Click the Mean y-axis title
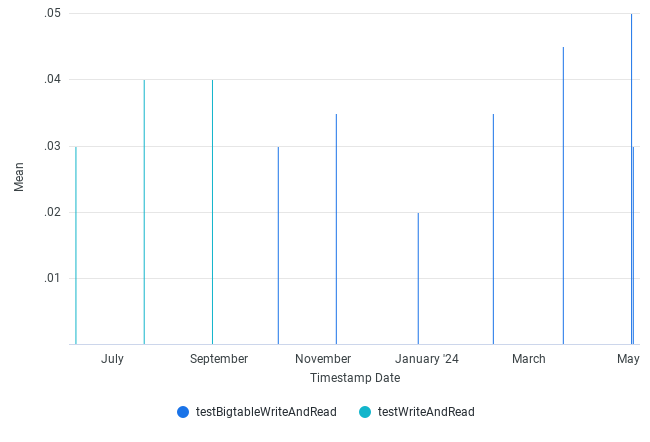 [19, 179]
